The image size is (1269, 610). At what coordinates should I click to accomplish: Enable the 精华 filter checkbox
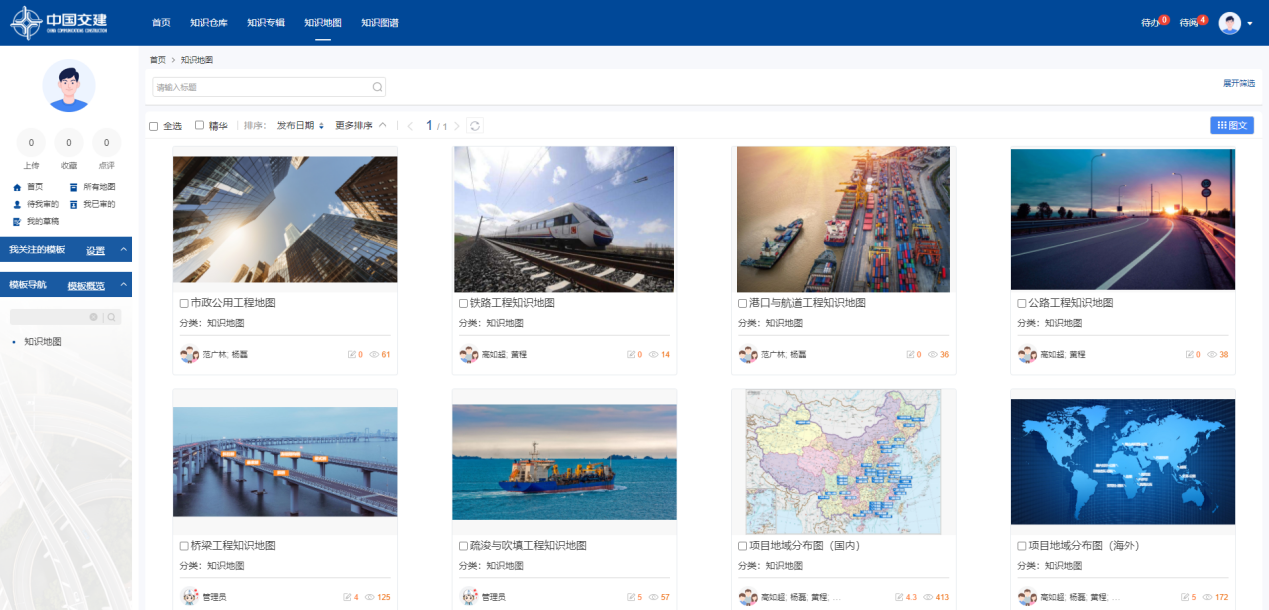pos(200,125)
